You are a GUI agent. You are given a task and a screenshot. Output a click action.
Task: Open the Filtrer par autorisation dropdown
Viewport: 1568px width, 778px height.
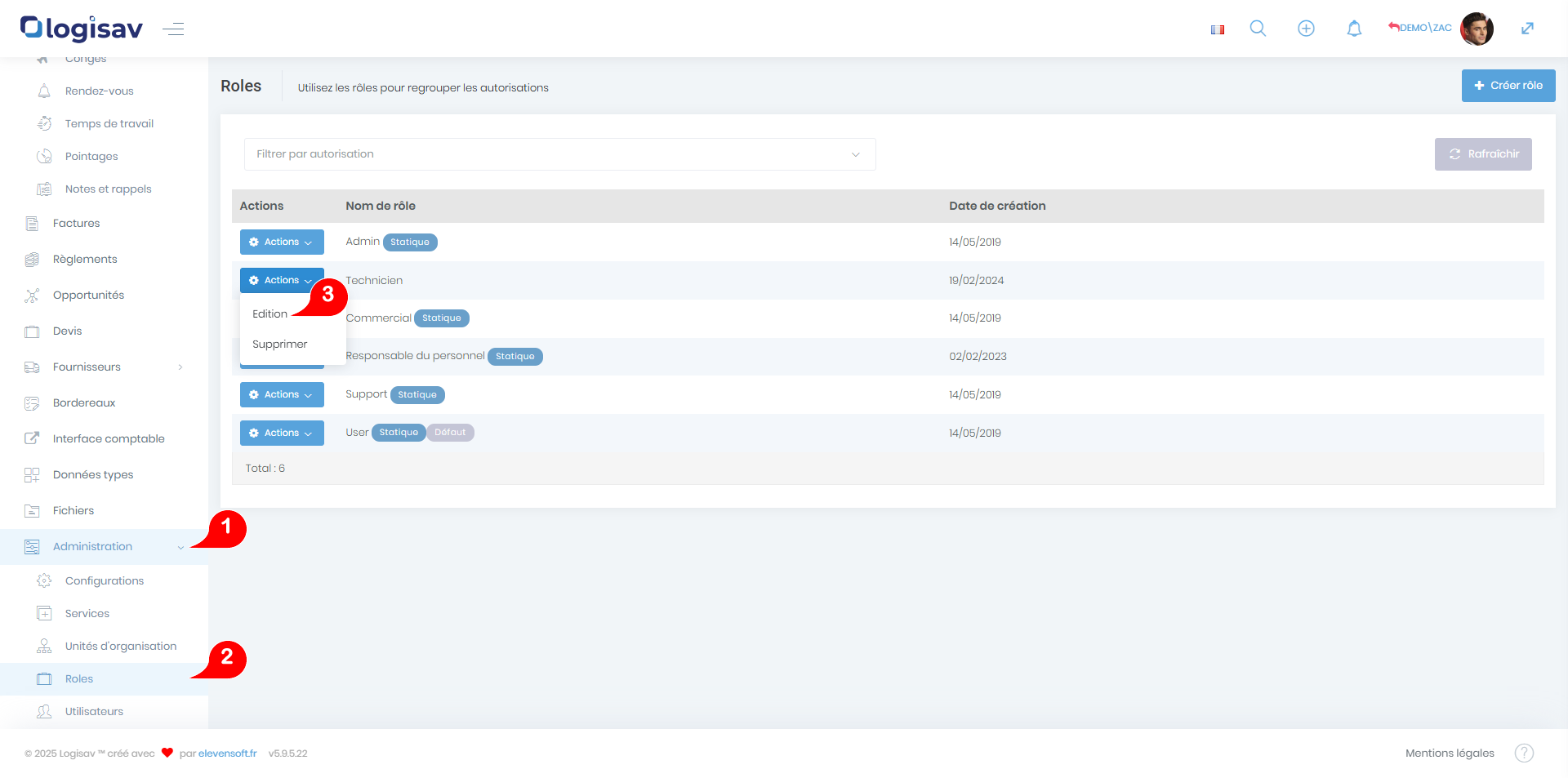(559, 154)
